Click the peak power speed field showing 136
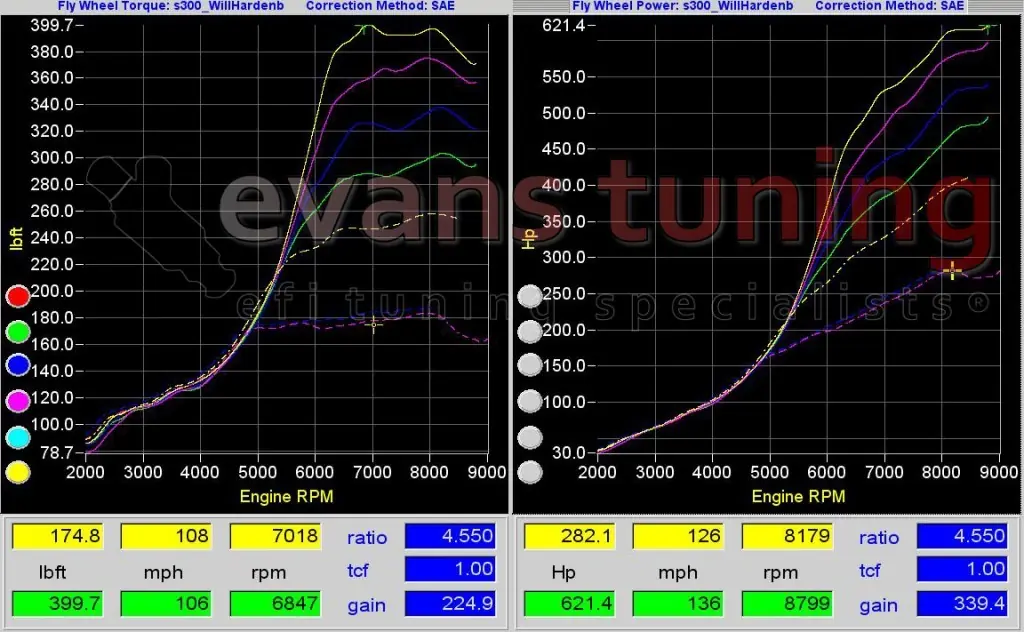1024x632 pixels. tap(679, 603)
